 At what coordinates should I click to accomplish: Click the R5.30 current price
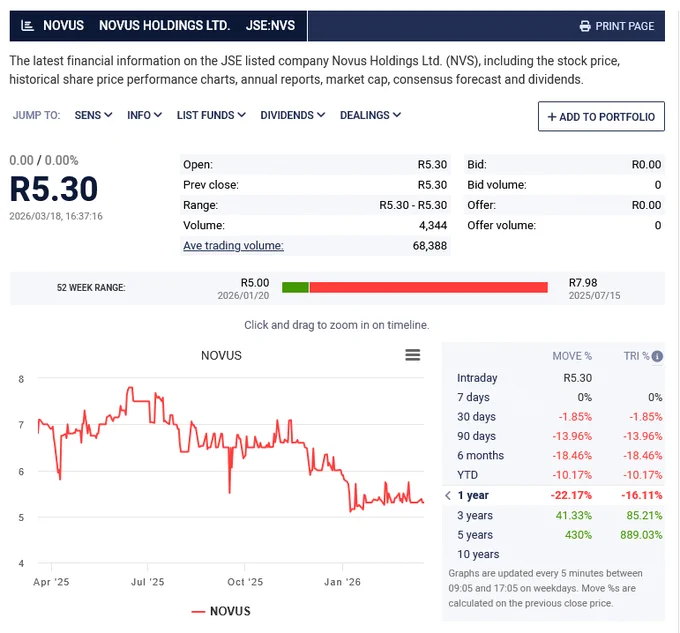coord(54,189)
